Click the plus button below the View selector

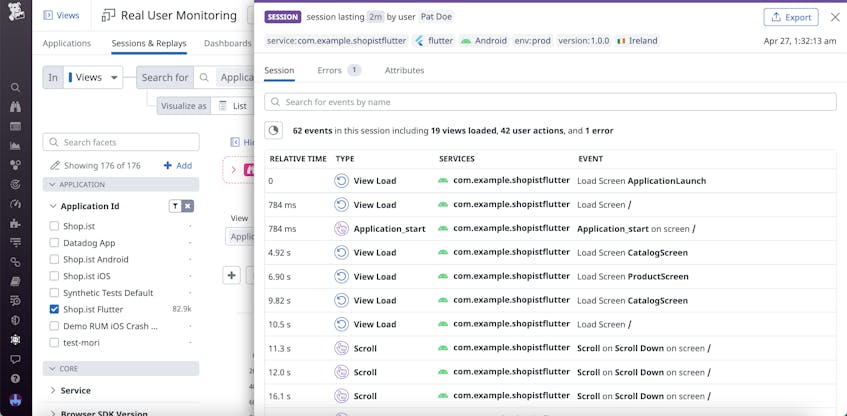[x=232, y=275]
